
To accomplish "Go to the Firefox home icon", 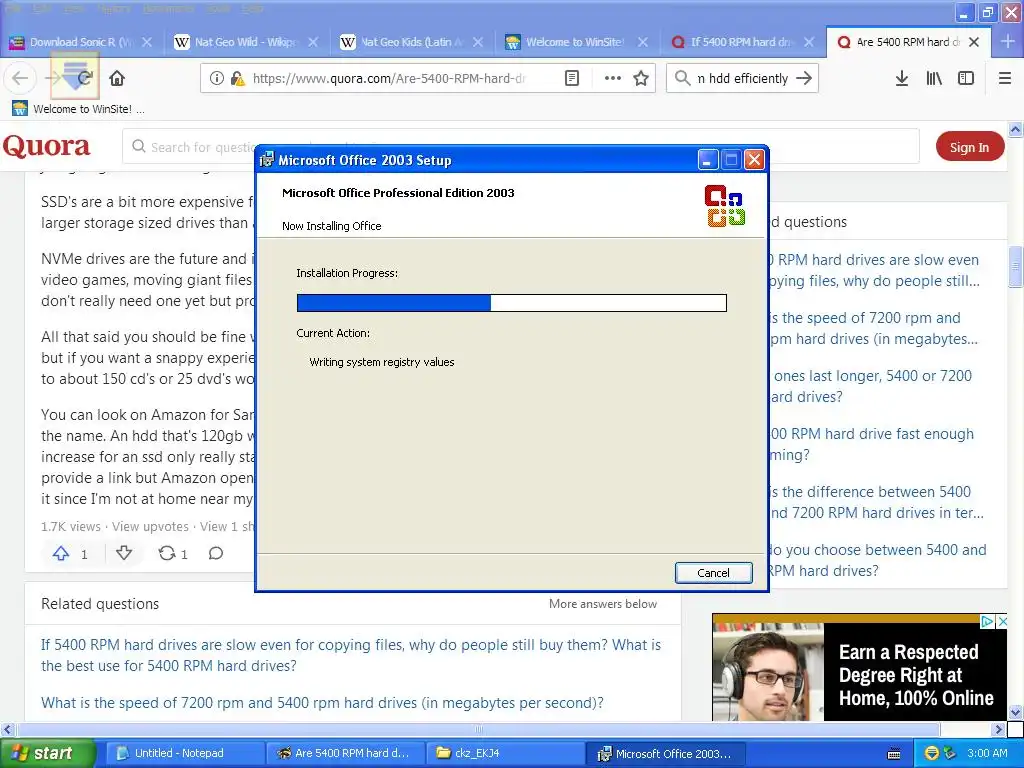I will coord(117,78).
